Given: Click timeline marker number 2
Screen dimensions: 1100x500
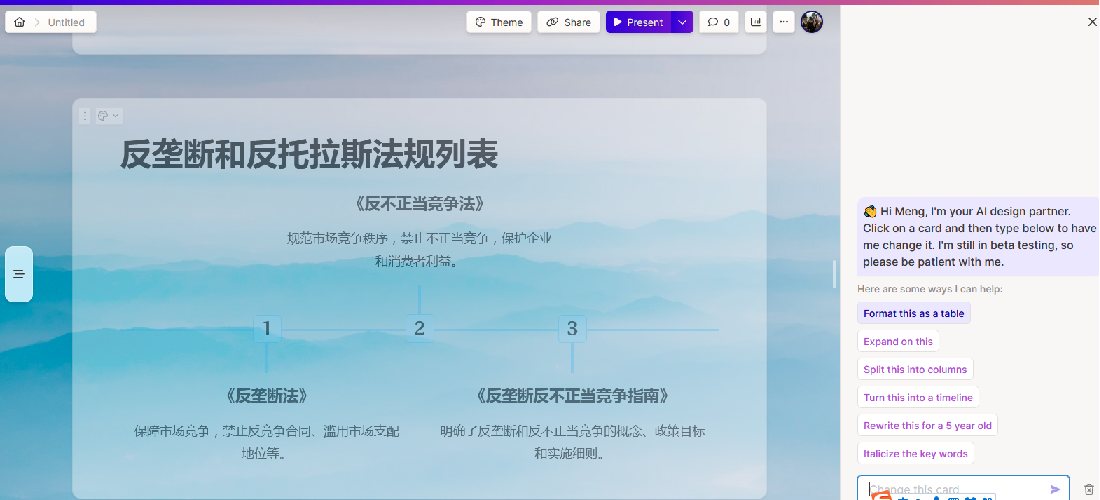Looking at the screenshot, I should point(419,328).
